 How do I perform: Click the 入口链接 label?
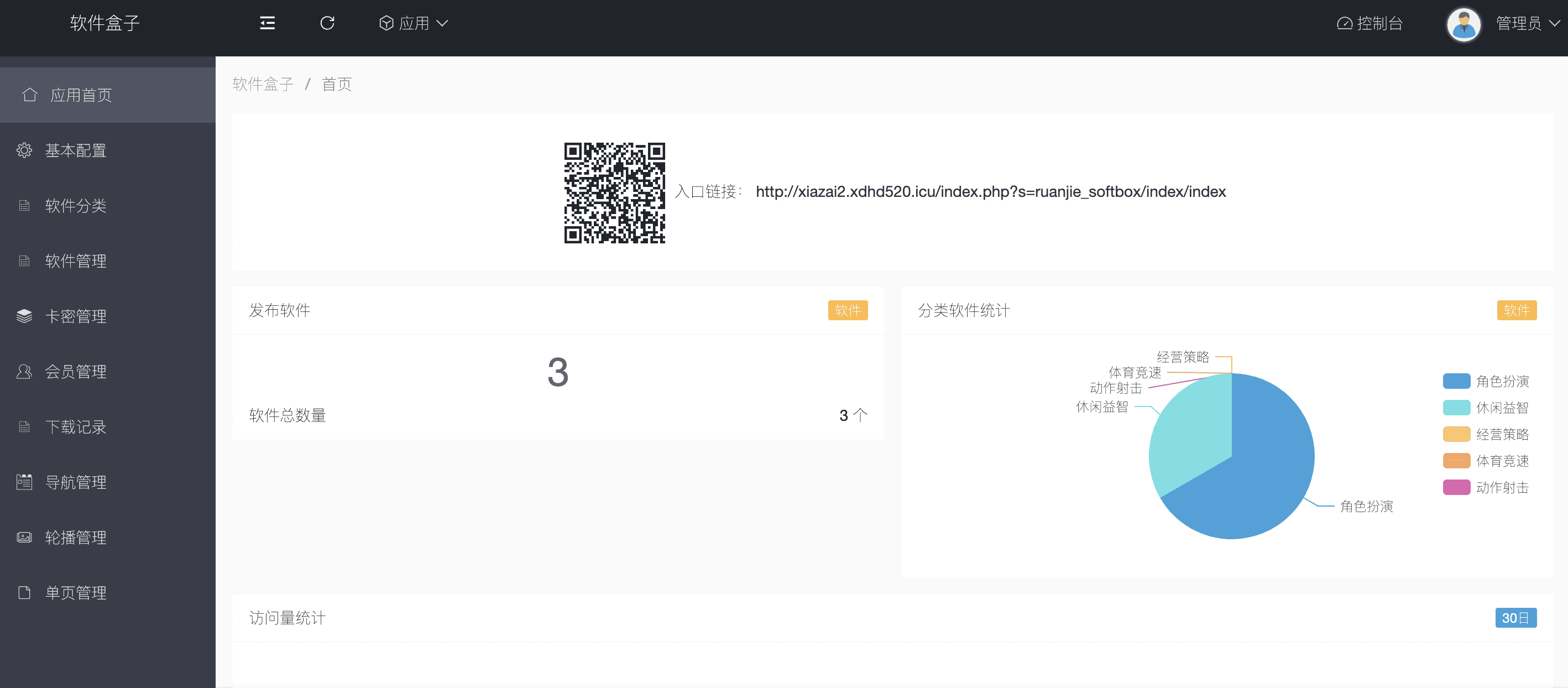pos(708,192)
